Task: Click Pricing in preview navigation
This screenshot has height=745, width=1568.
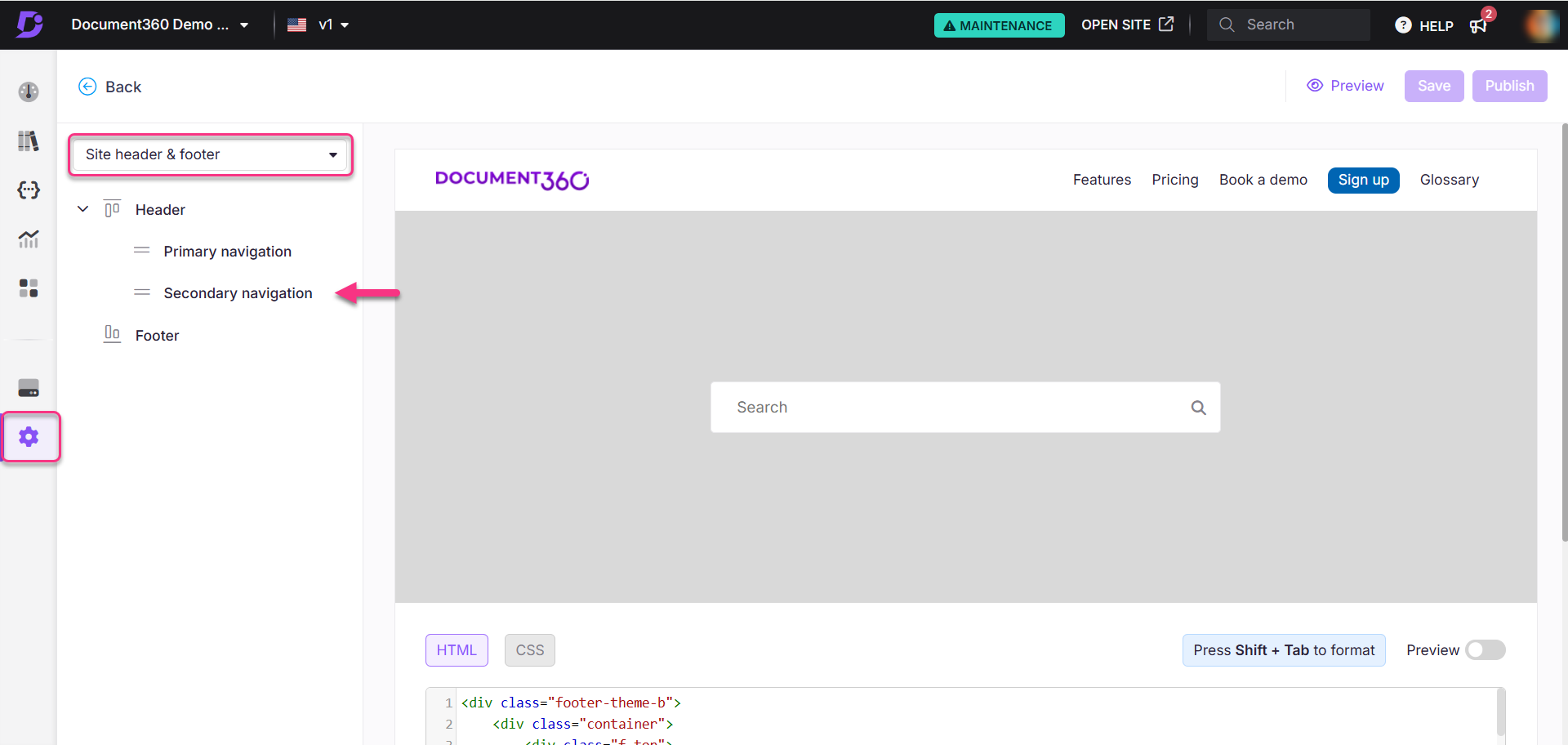Action: point(1175,180)
